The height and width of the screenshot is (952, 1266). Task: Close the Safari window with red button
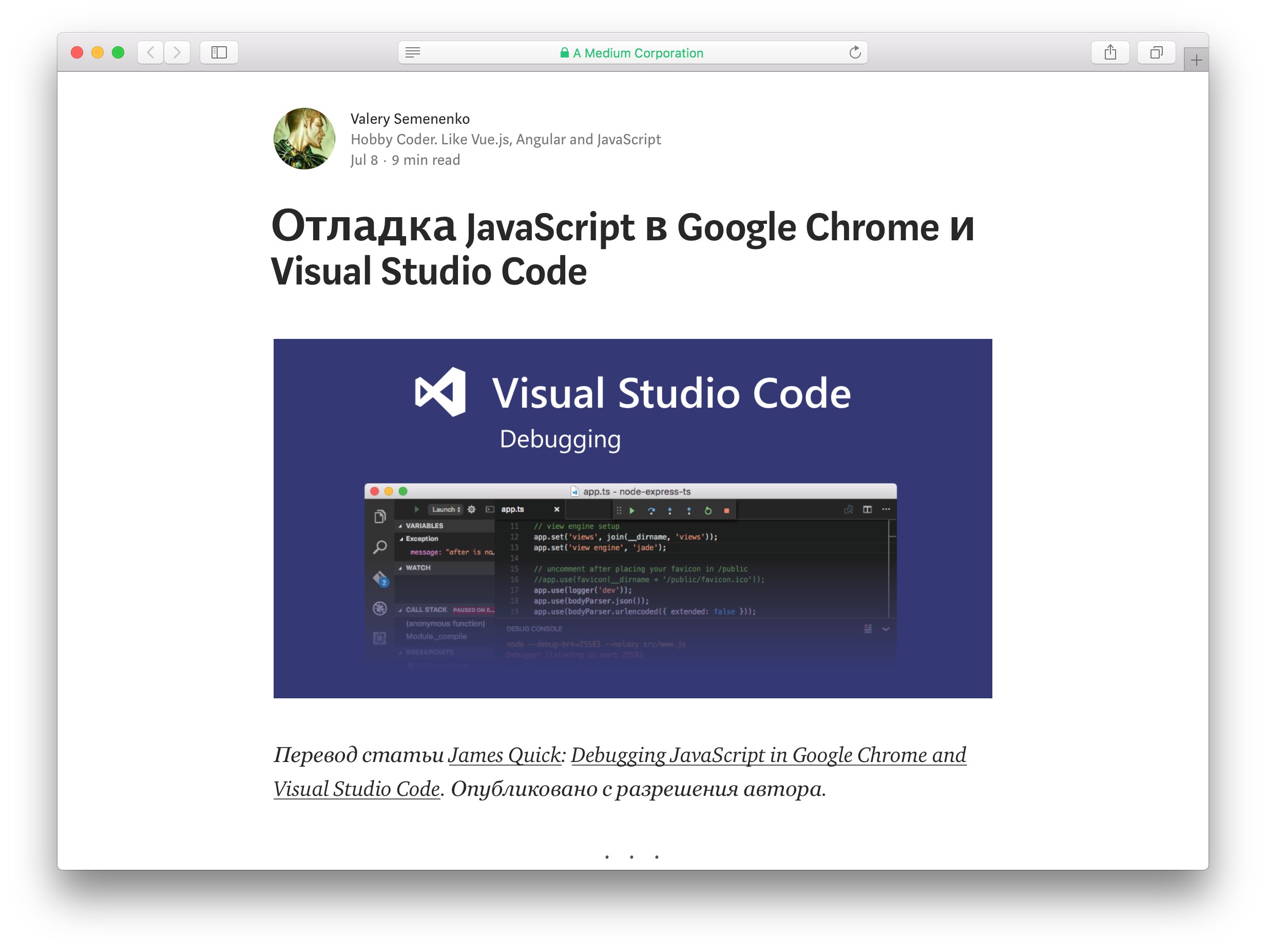78,53
